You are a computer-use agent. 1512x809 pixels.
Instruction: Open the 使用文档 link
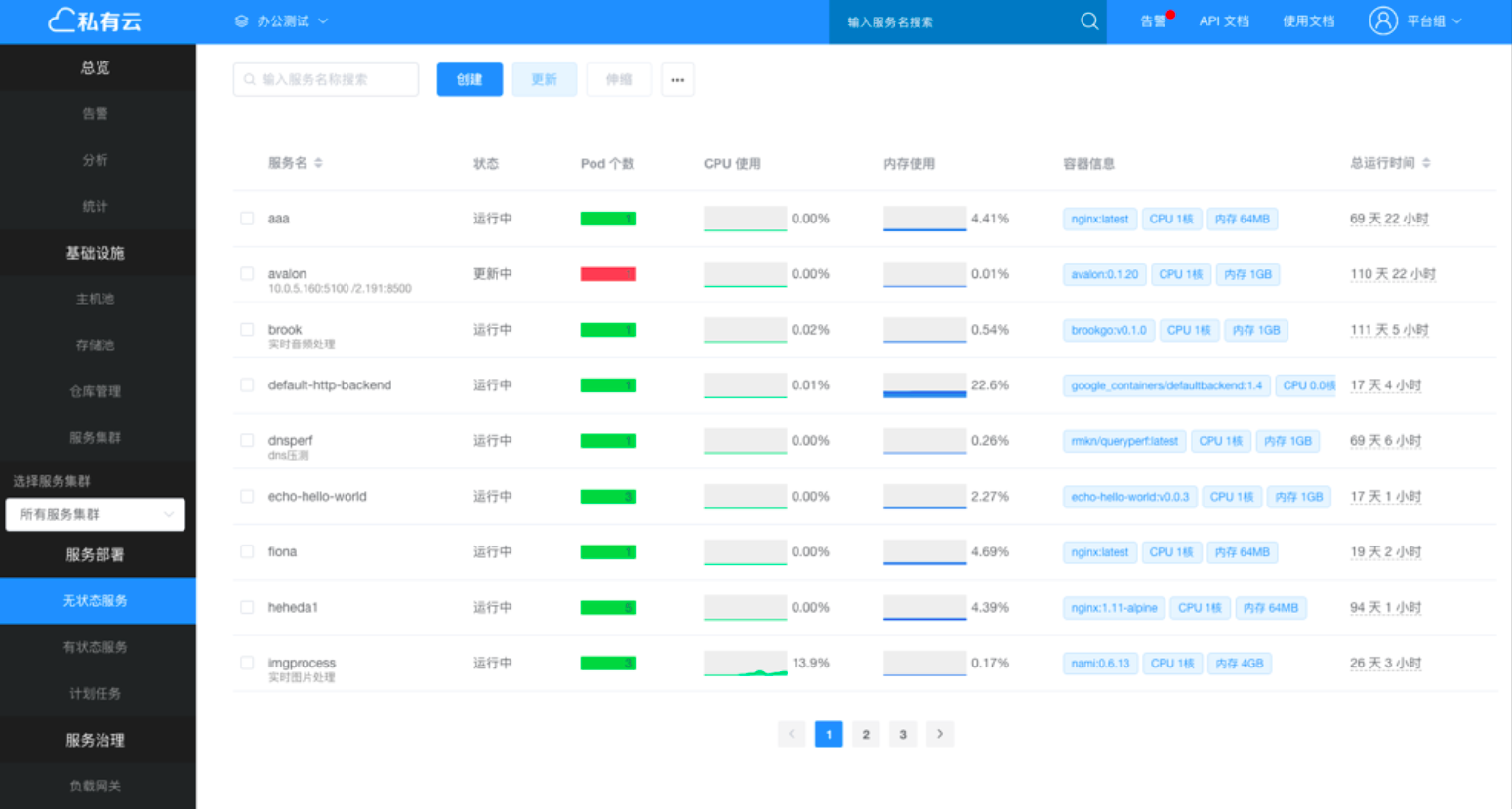point(1308,20)
